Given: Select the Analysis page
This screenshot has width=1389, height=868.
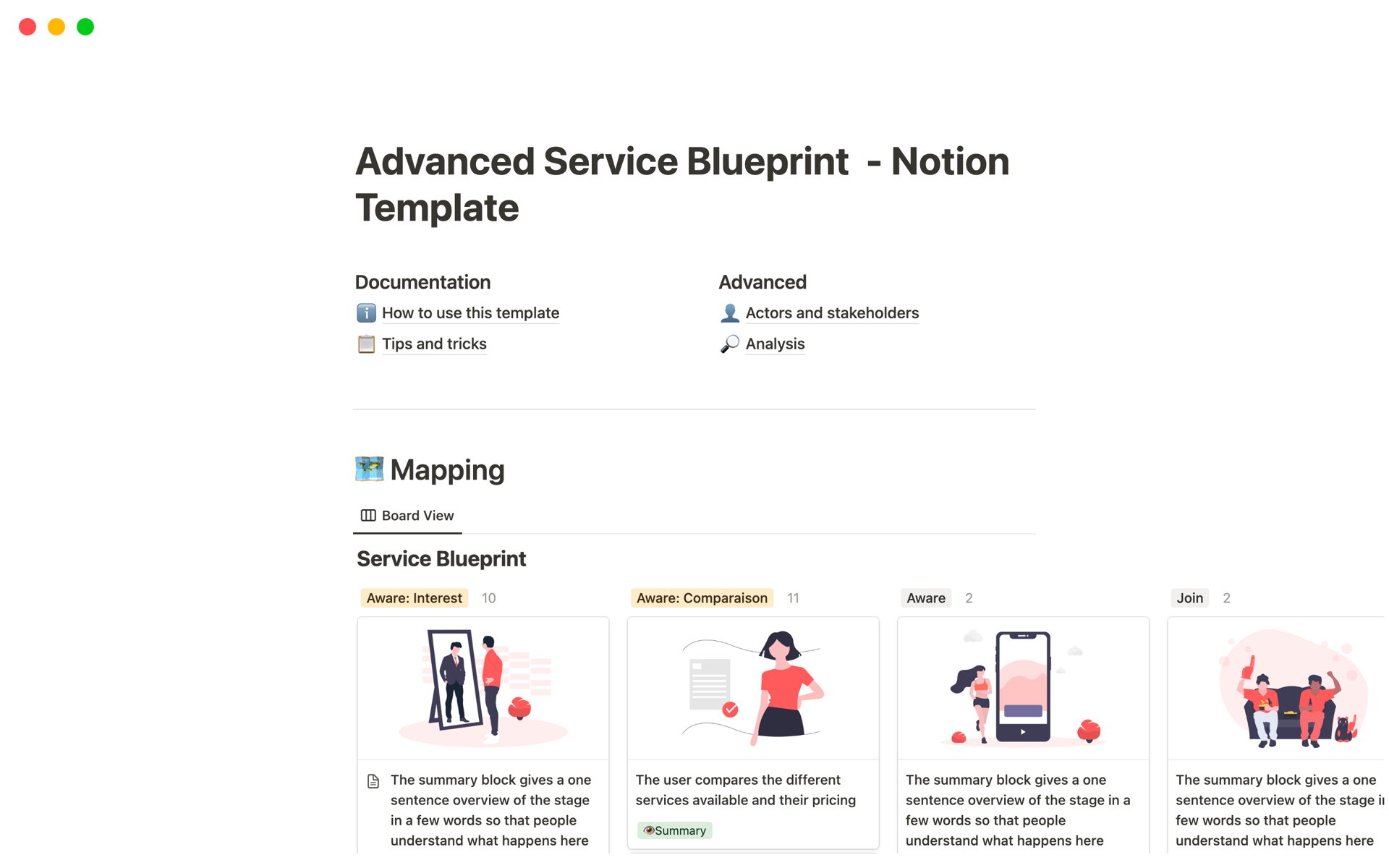Looking at the screenshot, I should pos(775,343).
